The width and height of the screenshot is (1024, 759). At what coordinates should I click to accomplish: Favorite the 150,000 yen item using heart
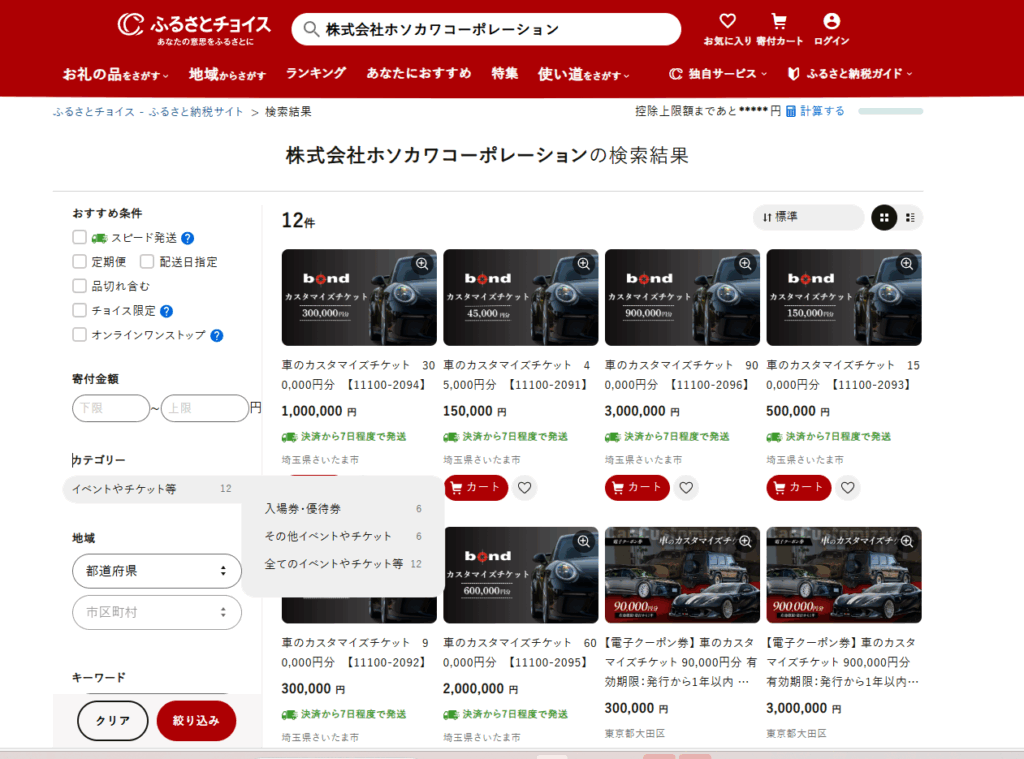click(x=526, y=487)
